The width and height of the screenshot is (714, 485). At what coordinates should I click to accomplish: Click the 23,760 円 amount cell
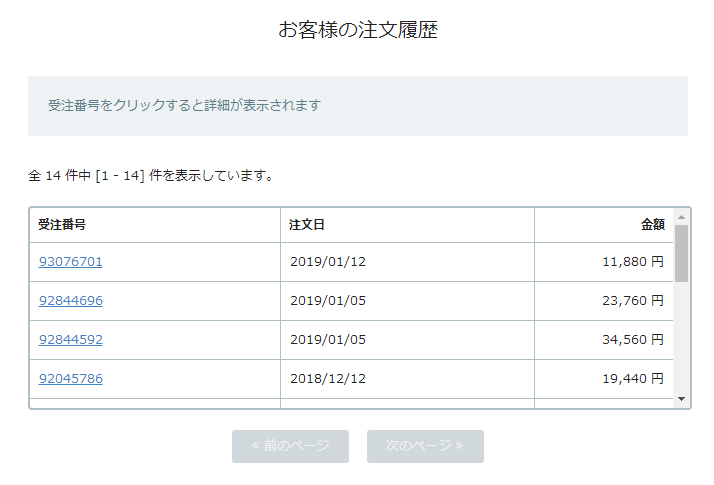click(633, 300)
